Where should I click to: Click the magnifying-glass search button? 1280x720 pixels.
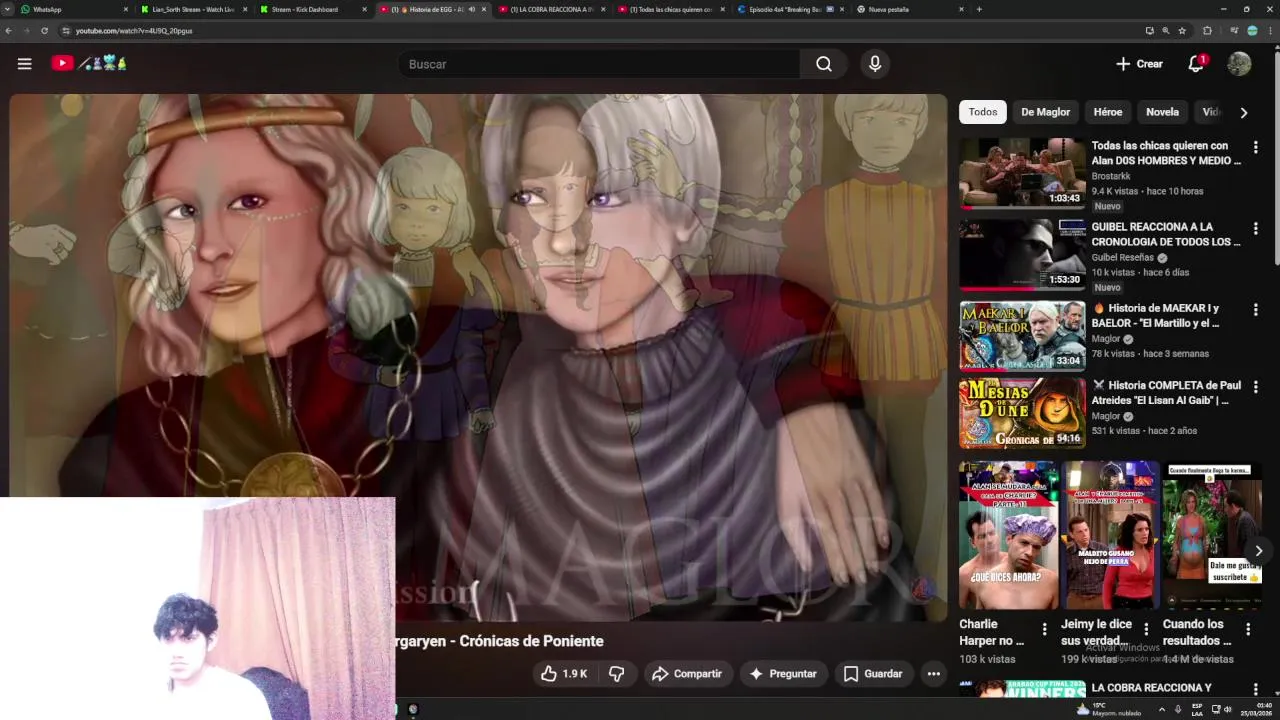(x=824, y=64)
